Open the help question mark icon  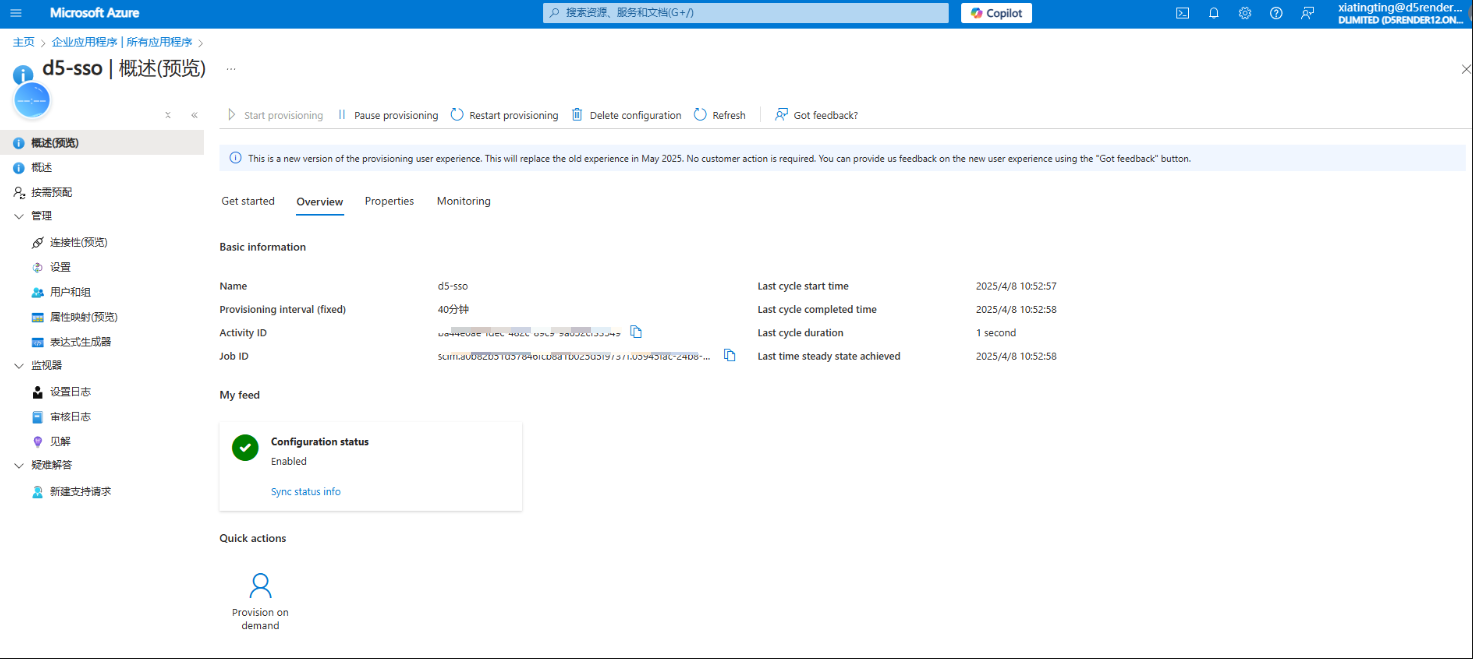[x=1276, y=13]
